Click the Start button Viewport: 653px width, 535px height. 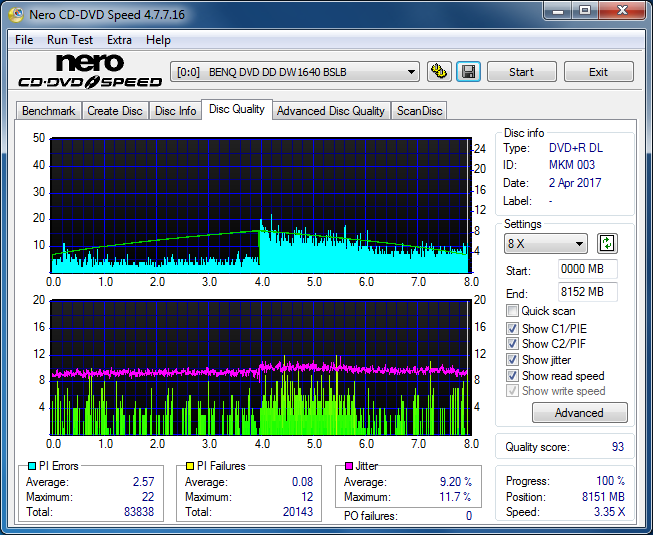(x=521, y=72)
